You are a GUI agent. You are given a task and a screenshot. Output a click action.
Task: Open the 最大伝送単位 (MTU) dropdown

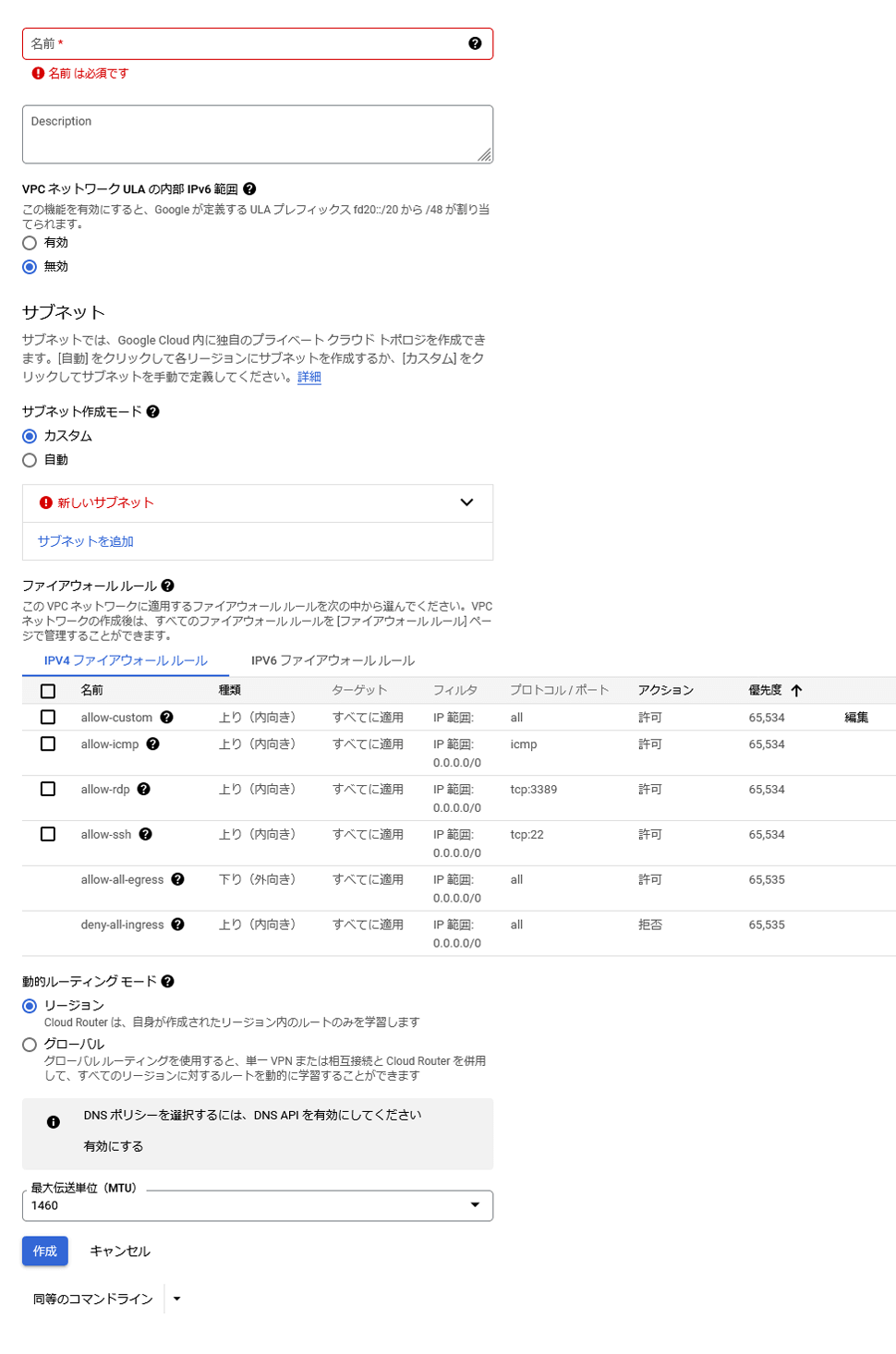coord(475,1205)
